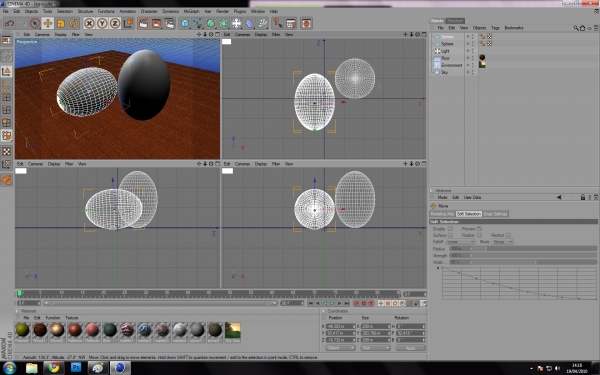600x375 pixels.
Task: Toggle Surface checkbox
Action: [x=450, y=235]
